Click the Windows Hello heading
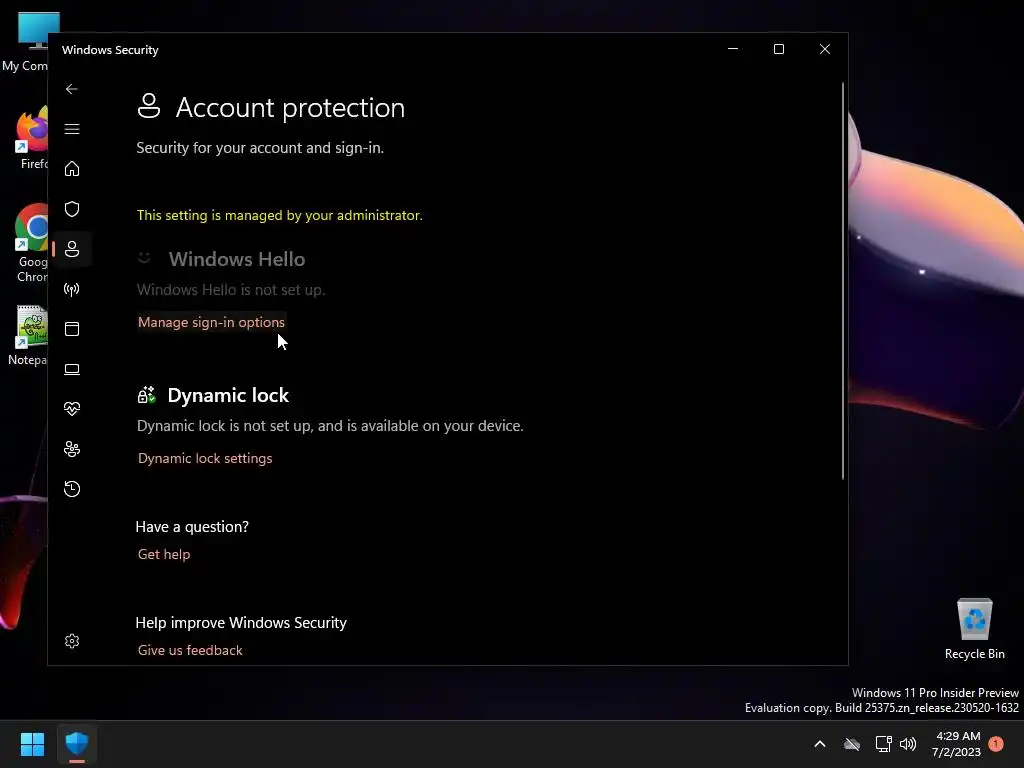The width and height of the screenshot is (1024, 768). coord(237,259)
